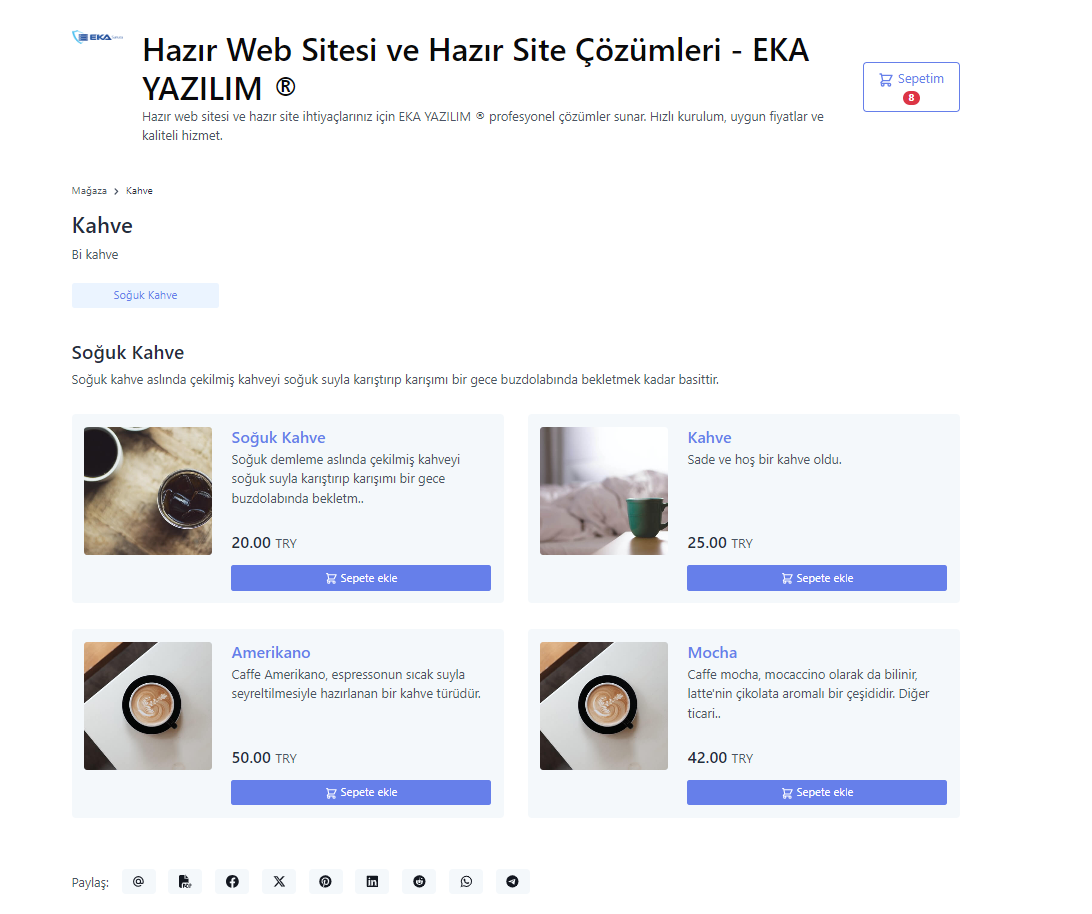Add Mocha to the cart
Image resolution: width=1092 pixels, height=914 pixels.
click(817, 792)
